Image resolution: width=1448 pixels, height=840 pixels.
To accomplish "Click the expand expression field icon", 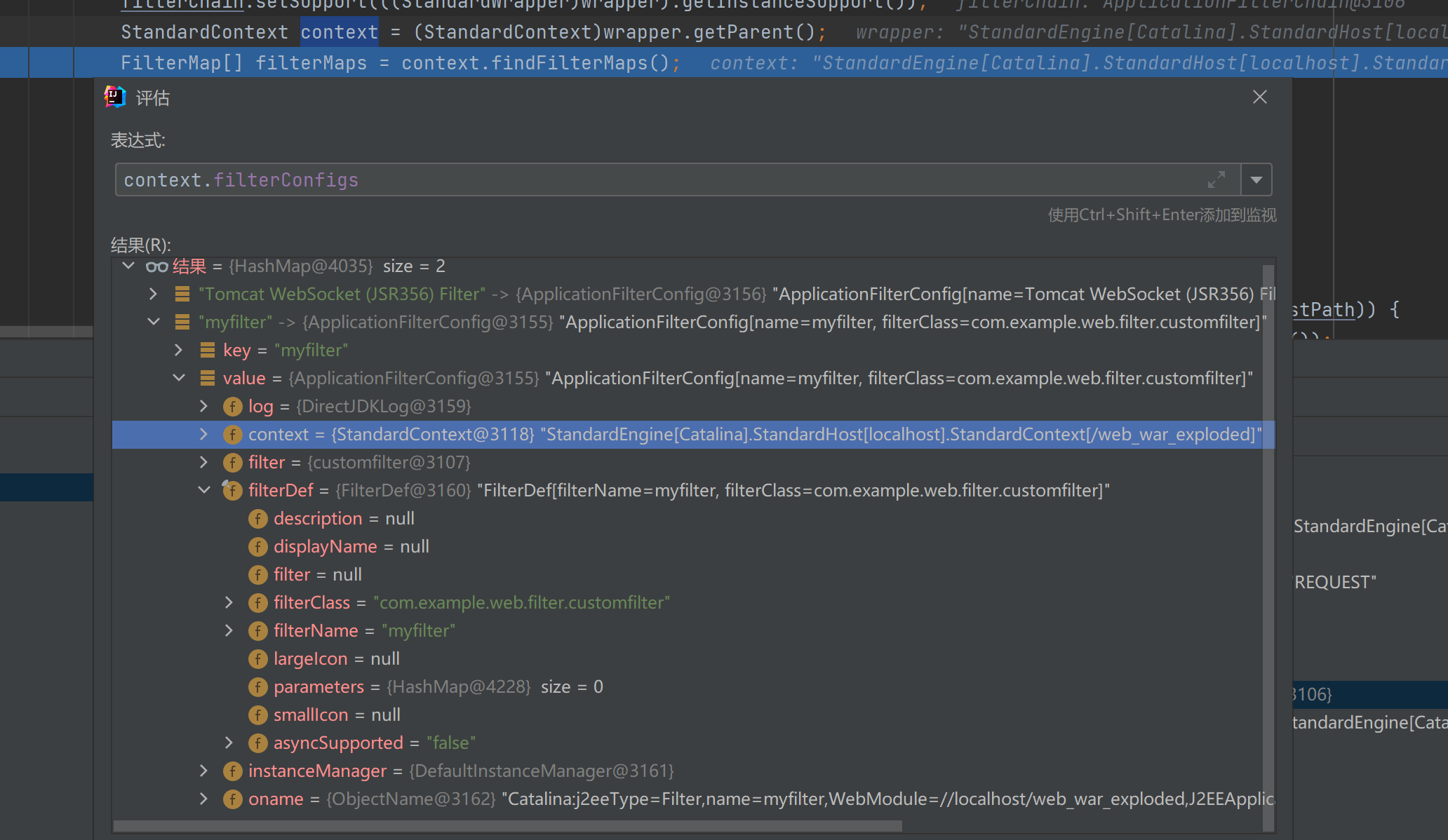I will [1216, 180].
